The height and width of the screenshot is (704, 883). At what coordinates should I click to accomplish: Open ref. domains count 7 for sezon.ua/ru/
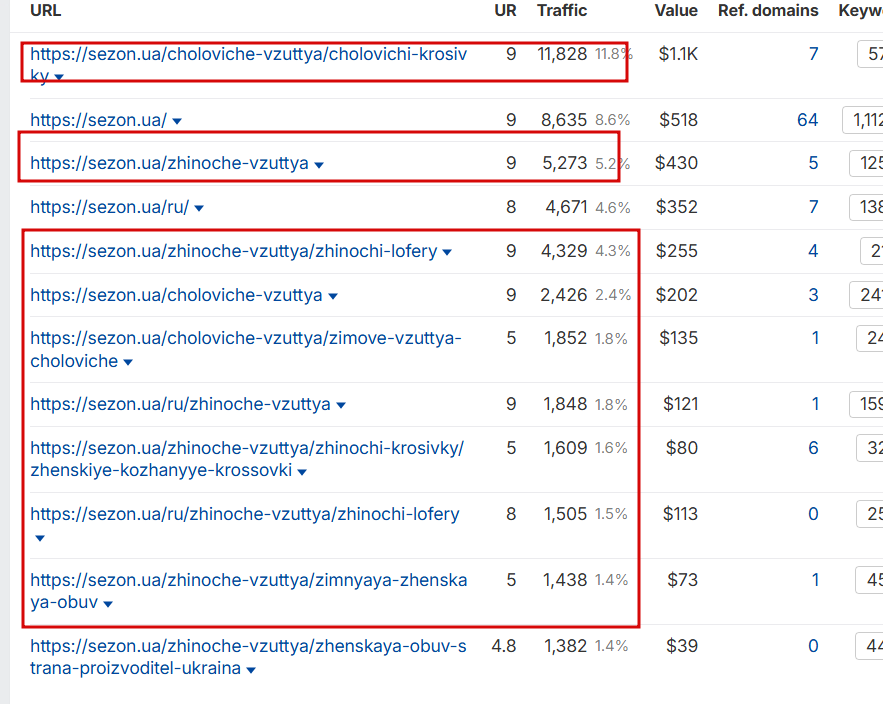[814, 207]
